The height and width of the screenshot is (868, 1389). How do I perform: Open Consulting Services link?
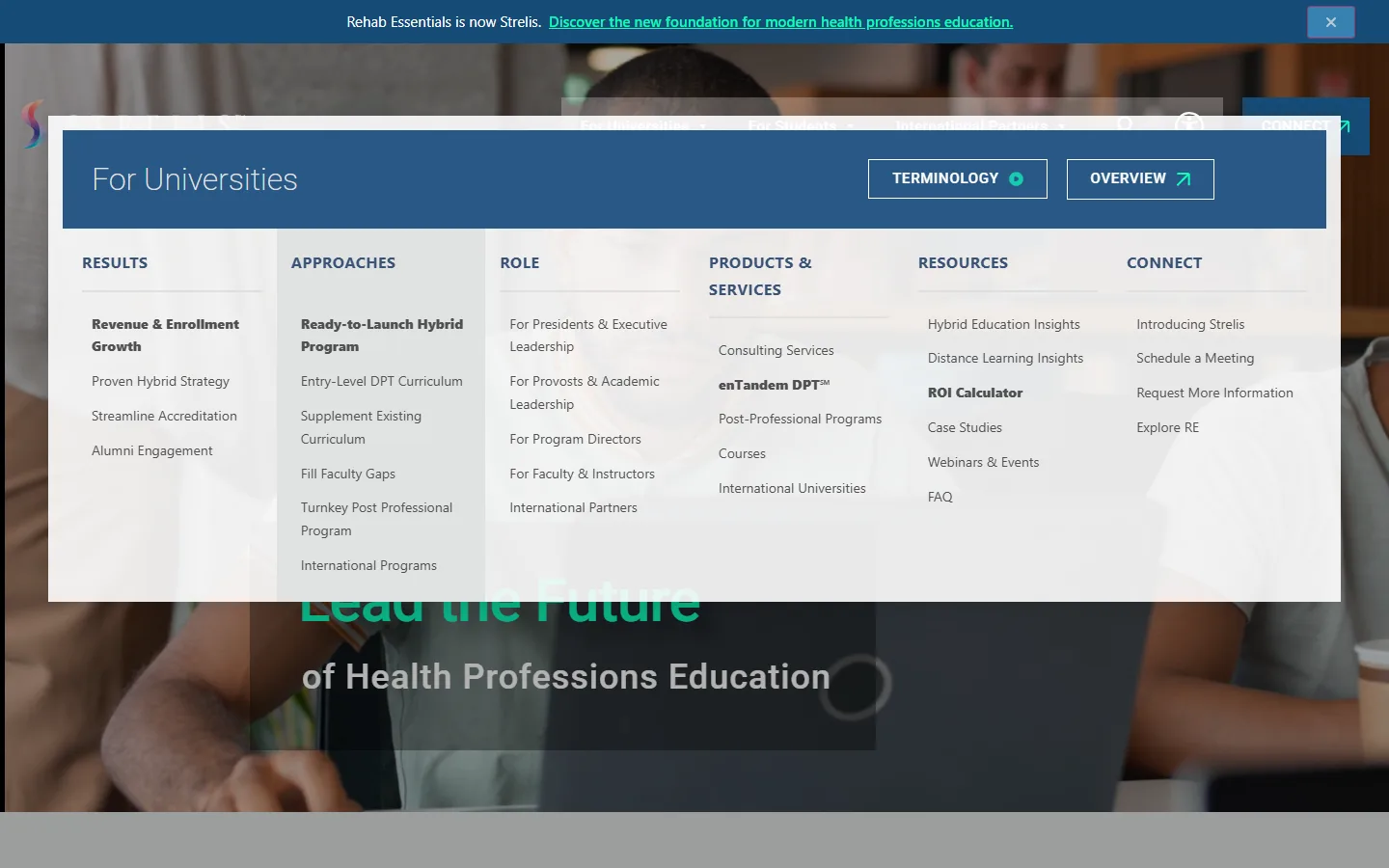click(x=776, y=350)
